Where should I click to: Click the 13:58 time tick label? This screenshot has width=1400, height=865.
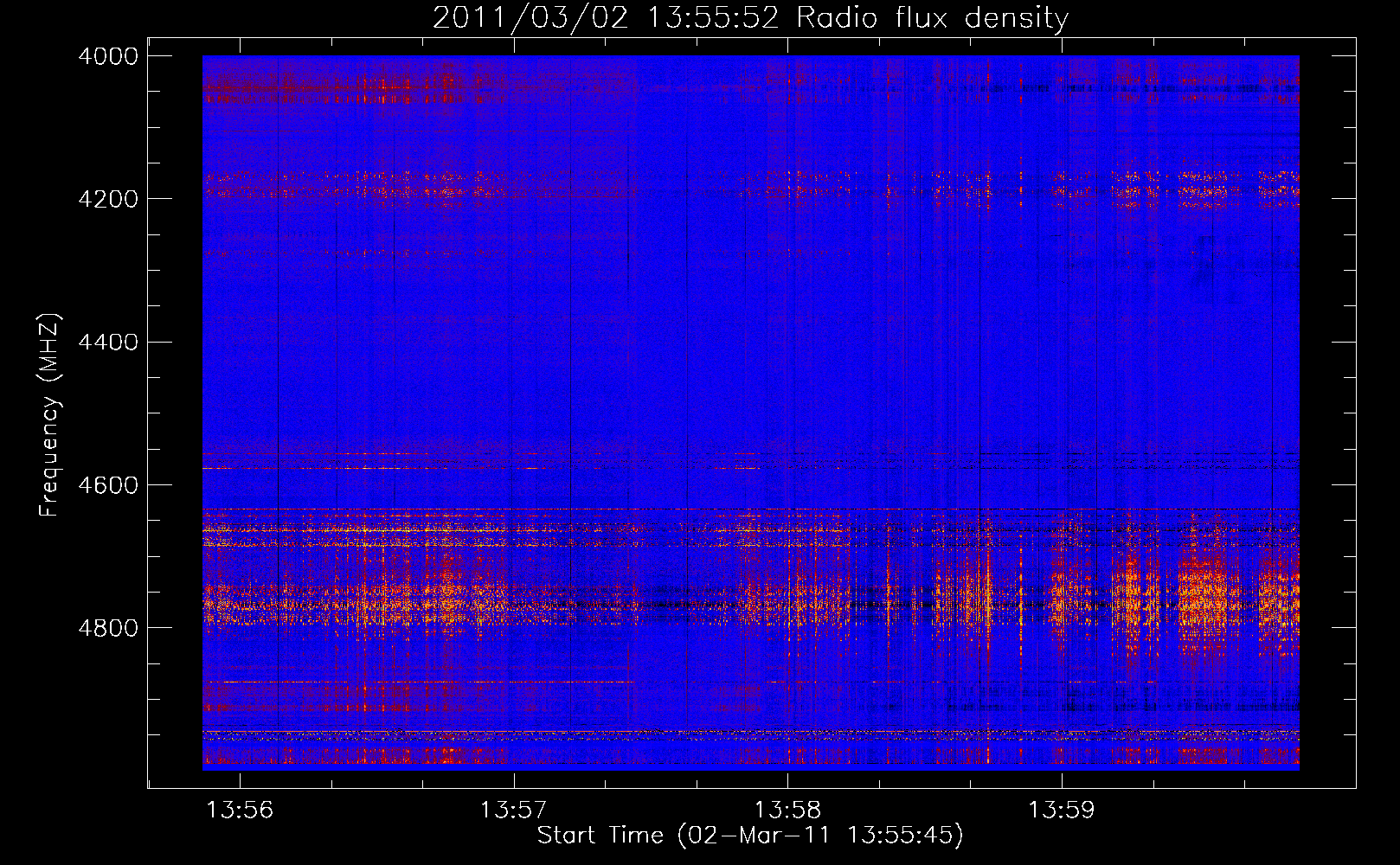[787, 811]
